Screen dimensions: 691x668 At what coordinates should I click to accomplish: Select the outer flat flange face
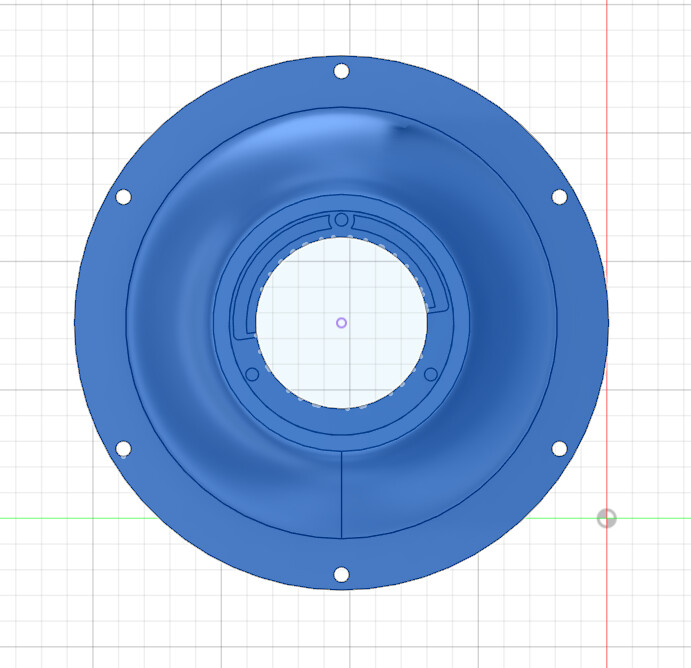tap(100, 322)
